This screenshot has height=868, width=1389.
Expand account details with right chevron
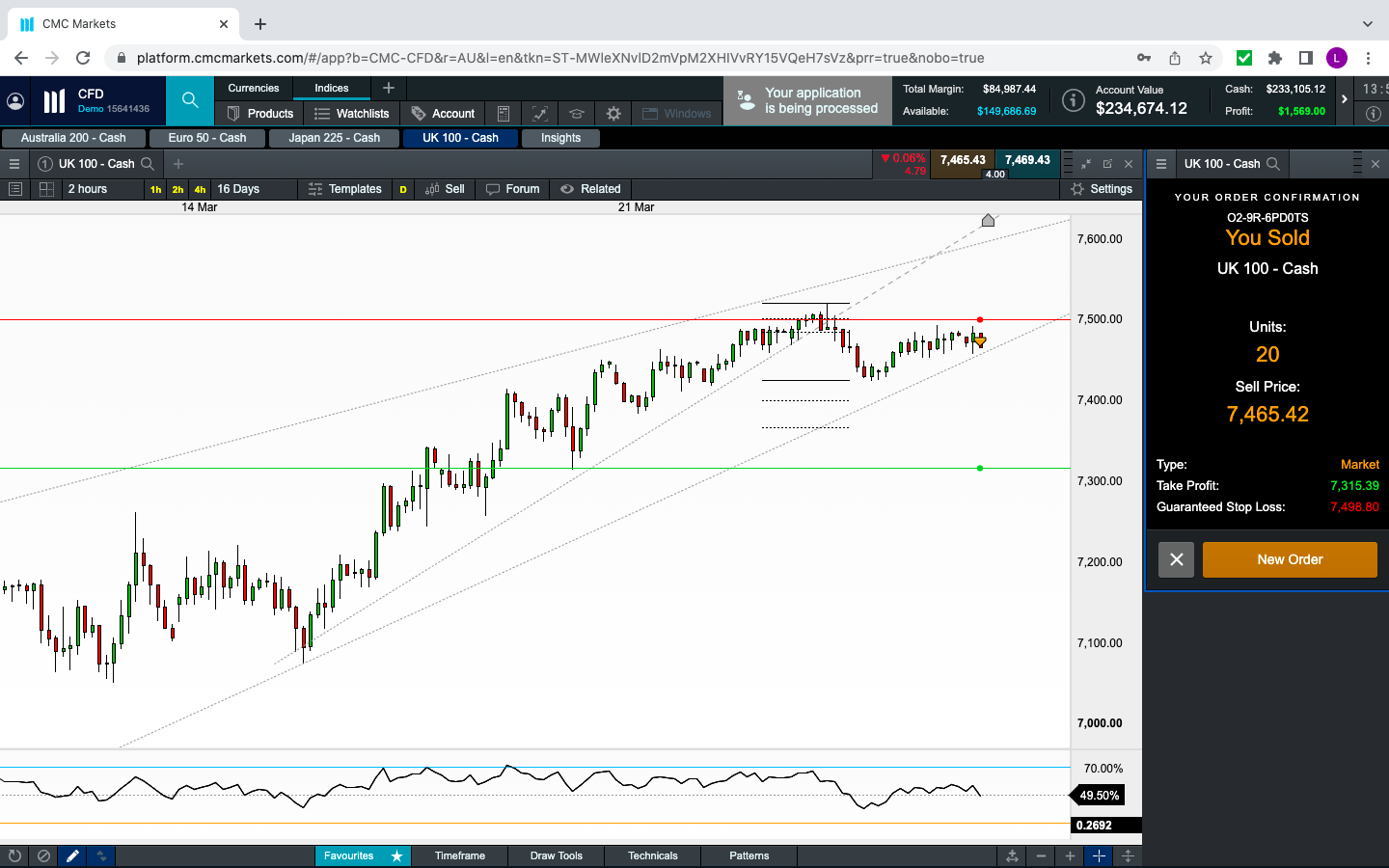(x=1345, y=99)
